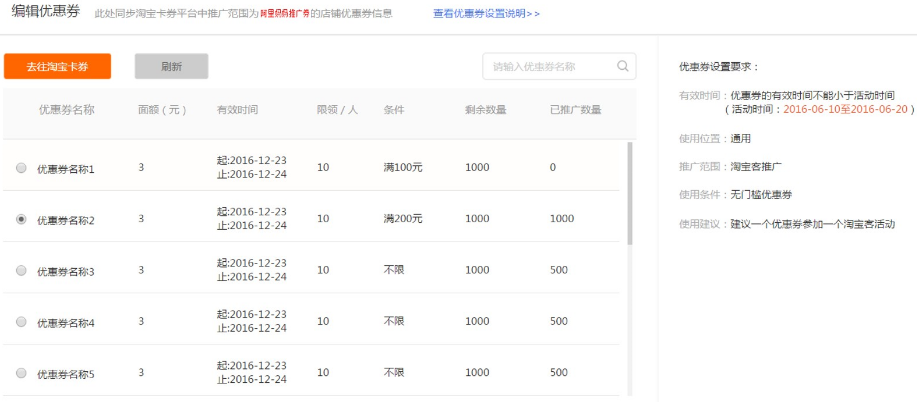Click 不限 condition in 优惠券名称3 row

pos(394,270)
